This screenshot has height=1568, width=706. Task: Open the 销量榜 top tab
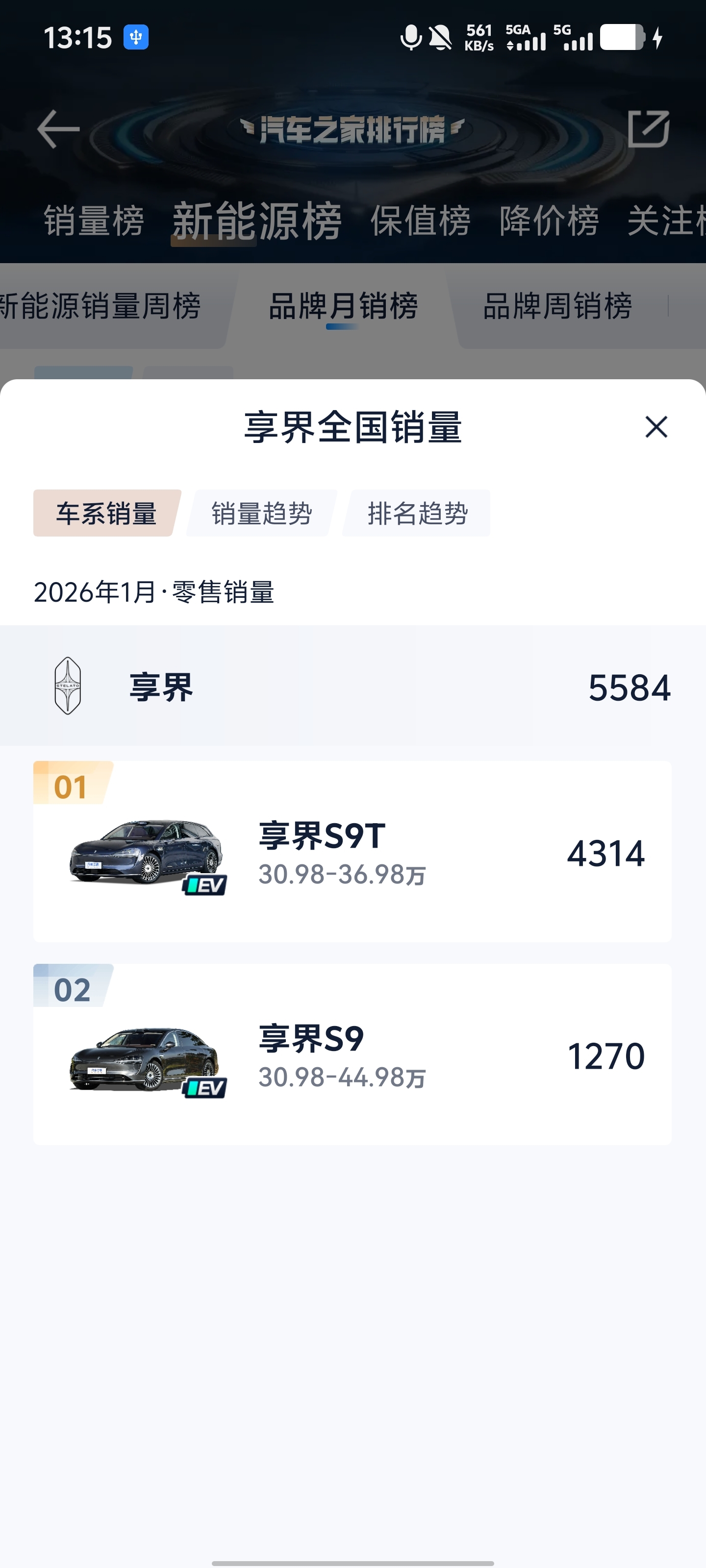tap(94, 220)
